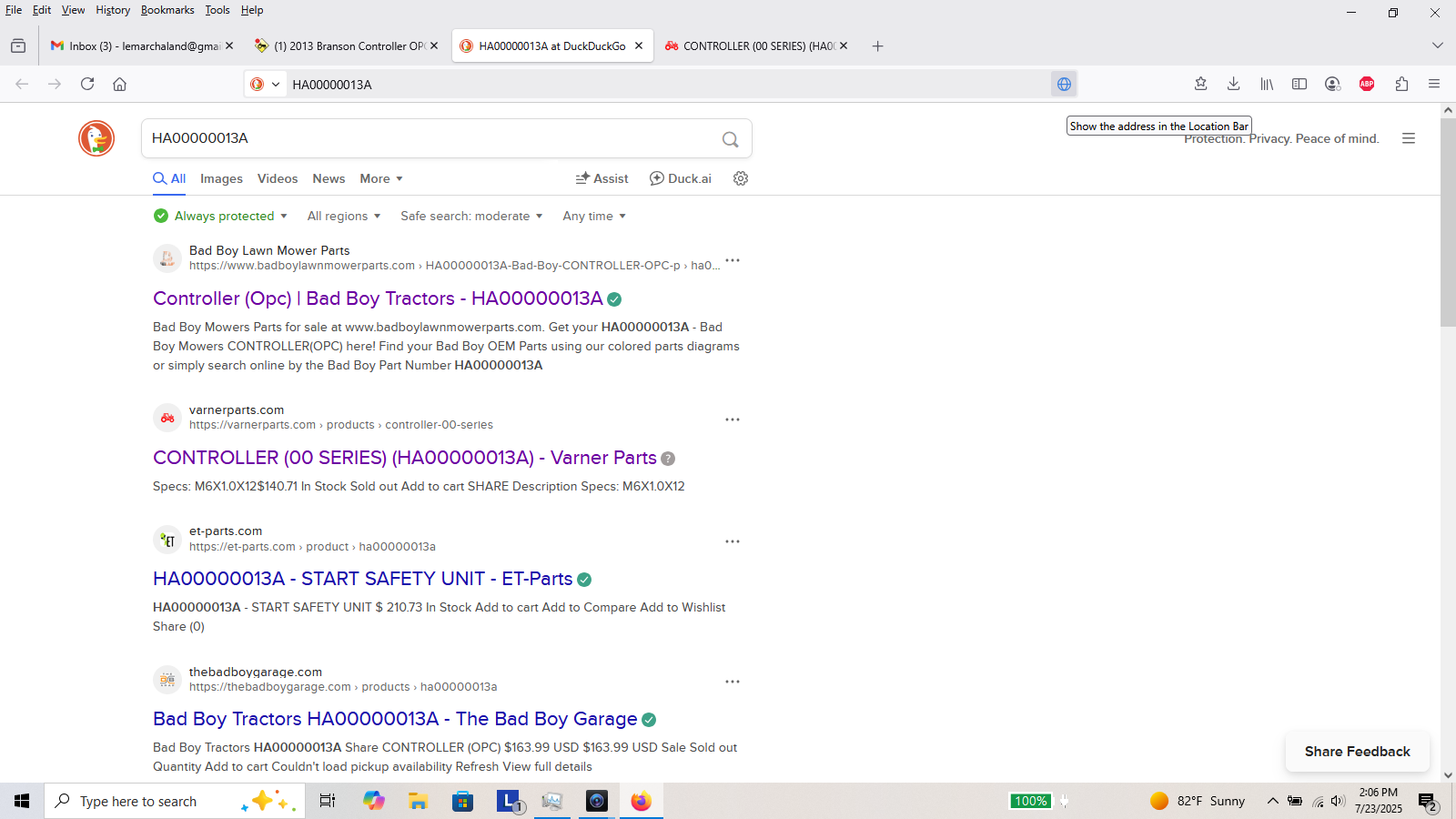Click the page vertical scrollbar thumb
This screenshot has height=819, width=1456.
click(1448, 221)
